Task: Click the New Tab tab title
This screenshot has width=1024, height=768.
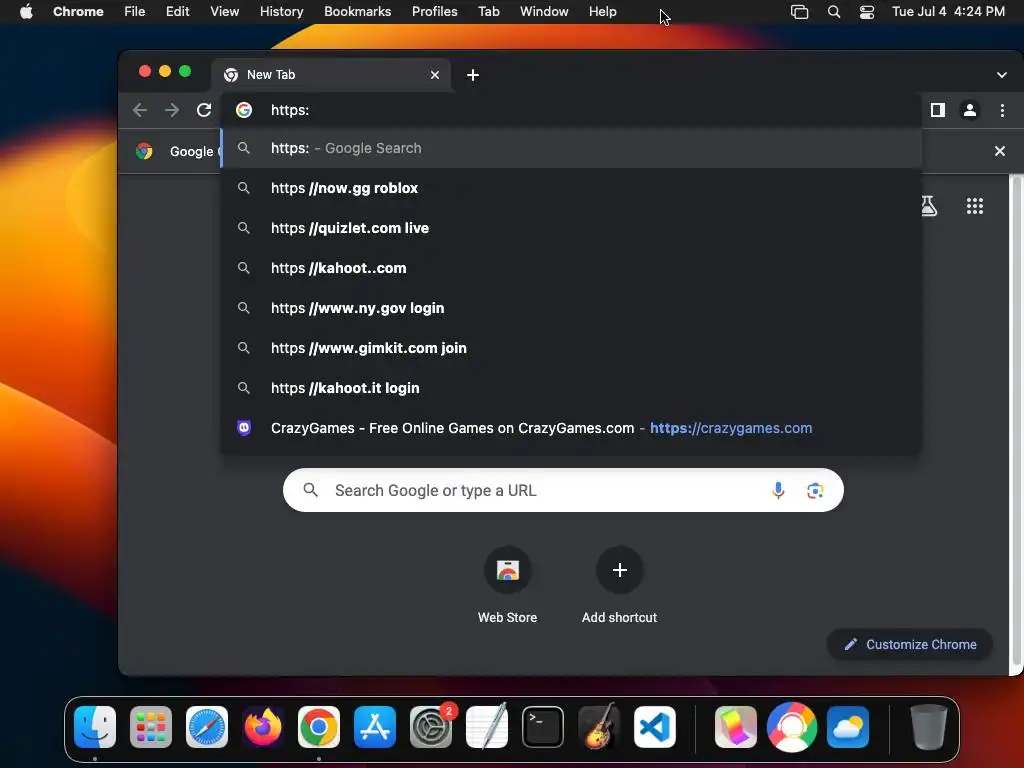Action: click(271, 75)
